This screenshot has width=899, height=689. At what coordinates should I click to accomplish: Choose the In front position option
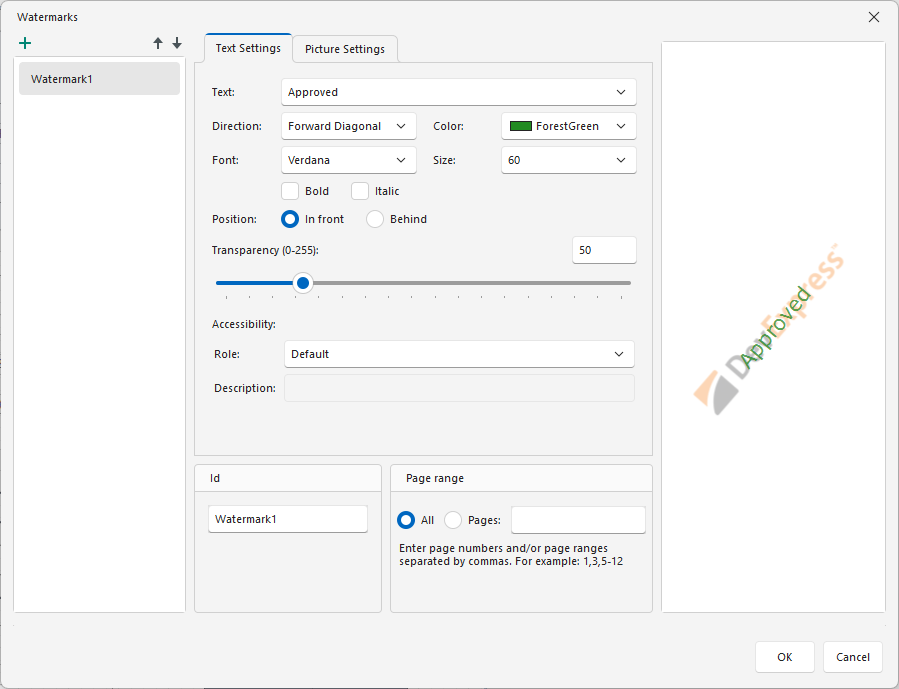[x=290, y=219]
